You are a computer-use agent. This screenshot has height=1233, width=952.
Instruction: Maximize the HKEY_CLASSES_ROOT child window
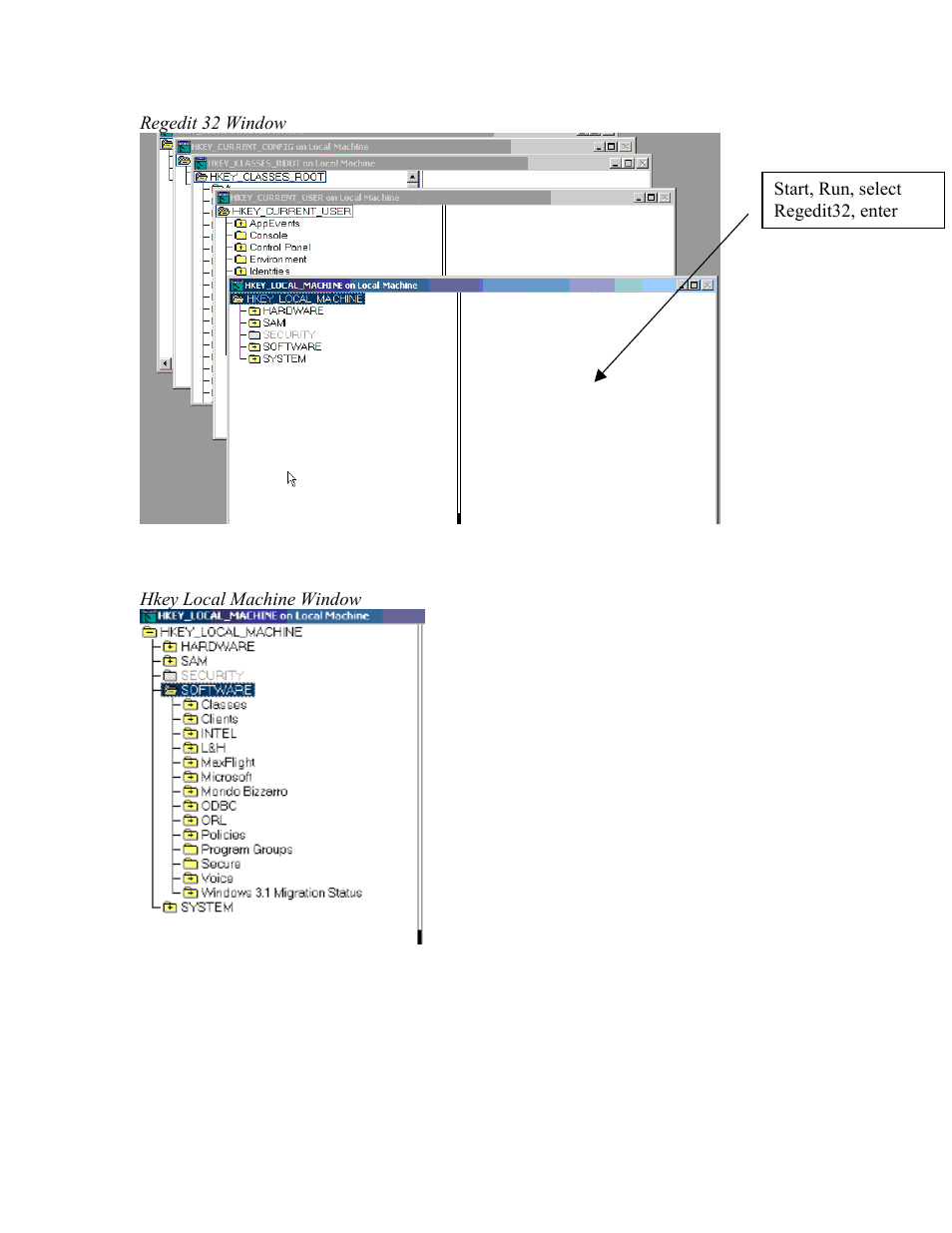[x=628, y=163]
